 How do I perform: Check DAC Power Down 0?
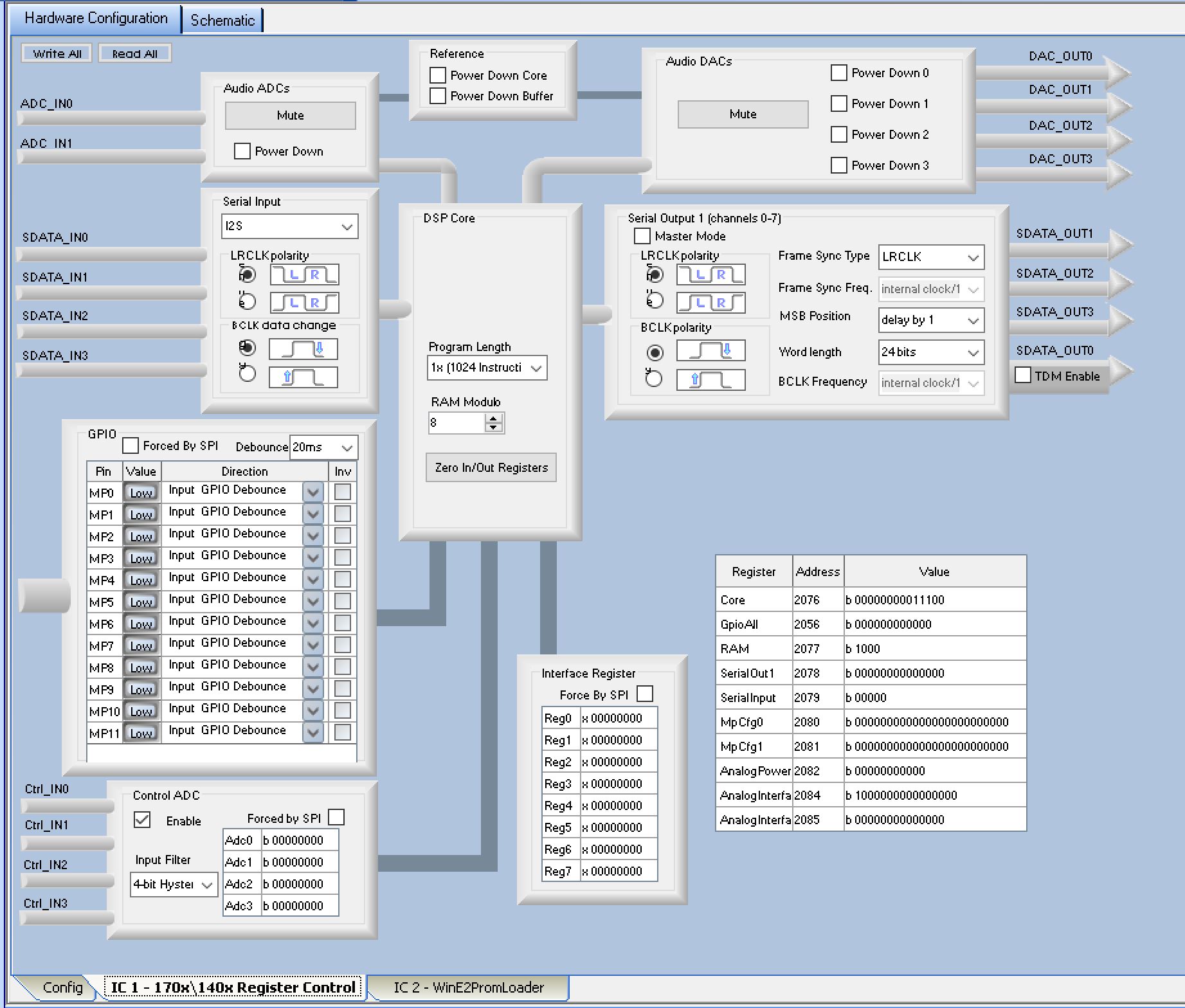pos(839,73)
